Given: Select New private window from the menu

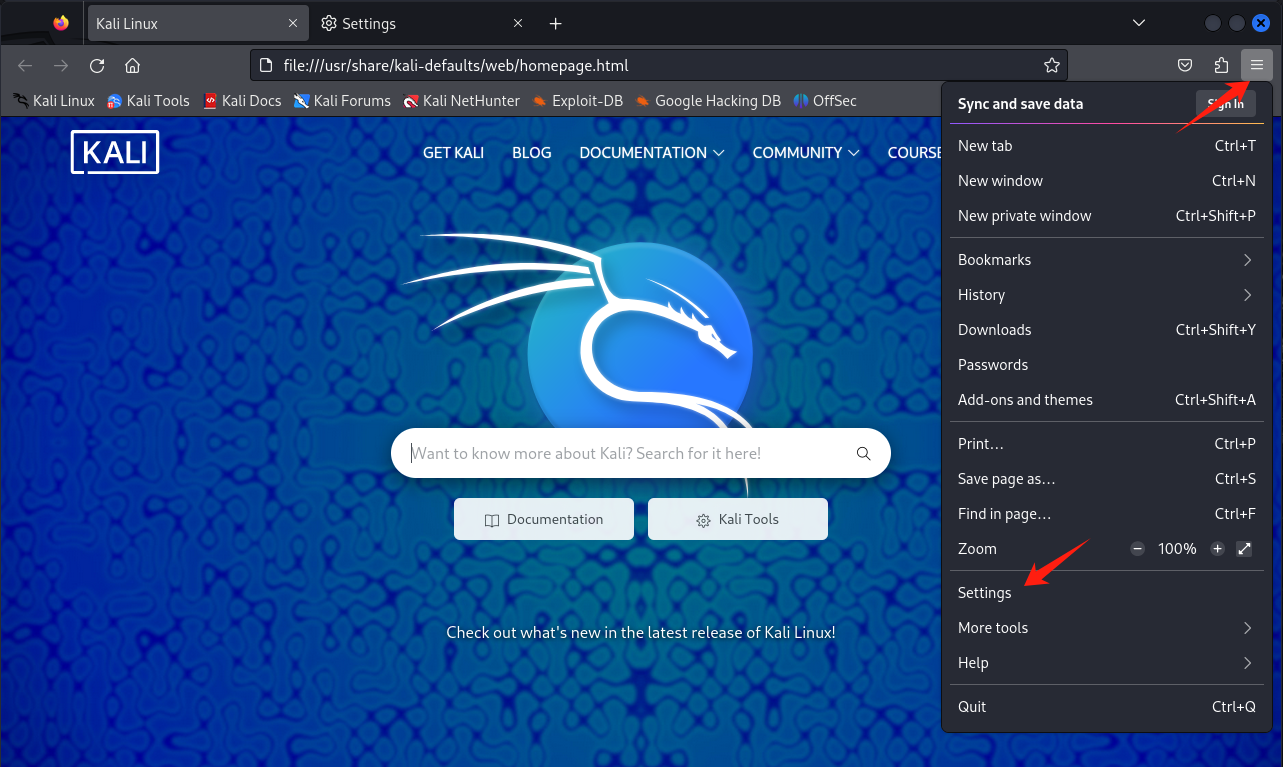Looking at the screenshot, I should (1107, 216).
